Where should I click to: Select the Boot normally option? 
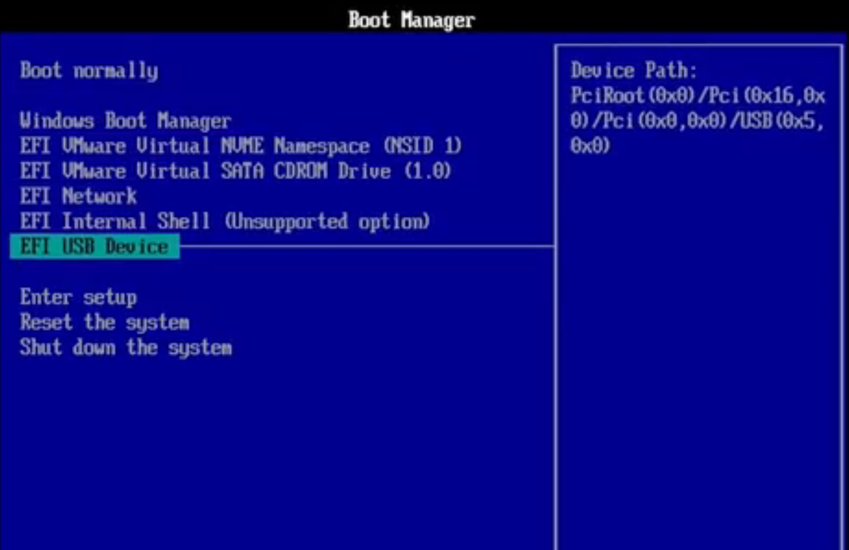pyautogui.click(x=89, y=71)
